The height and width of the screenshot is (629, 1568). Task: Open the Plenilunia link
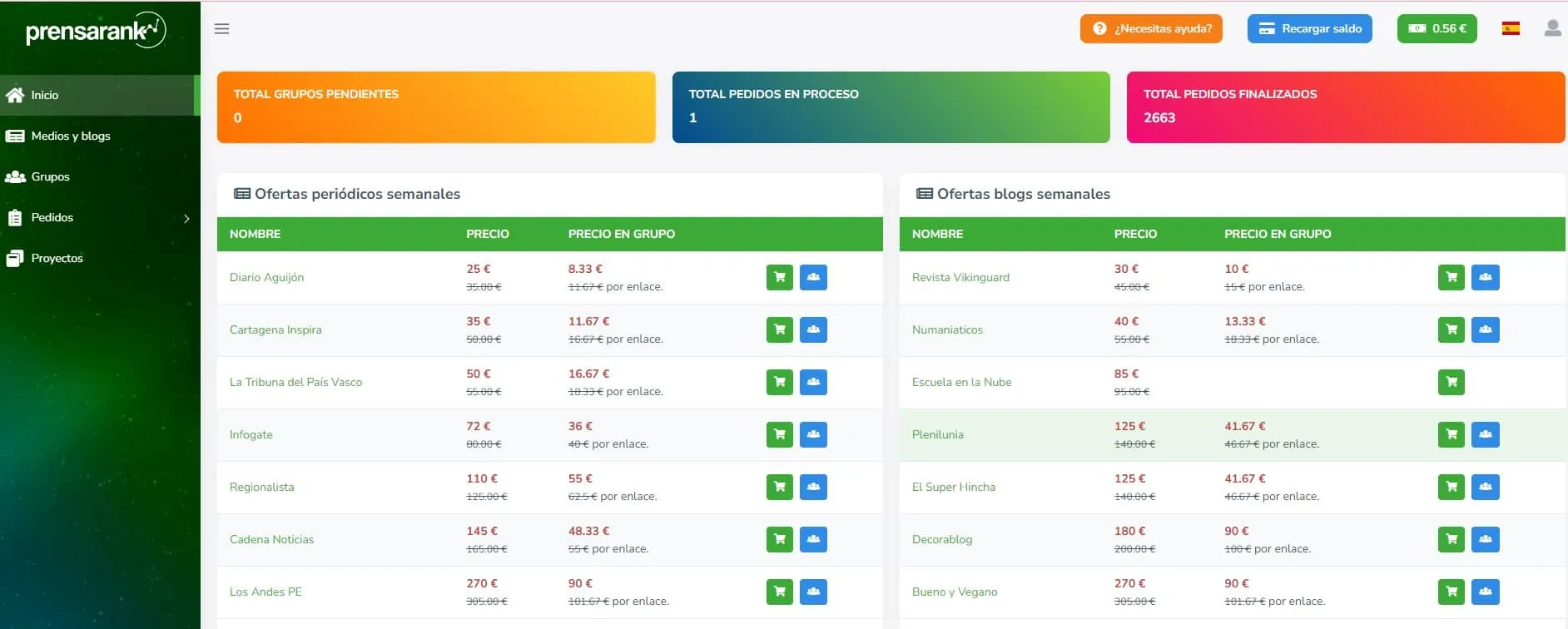point(938,434)
